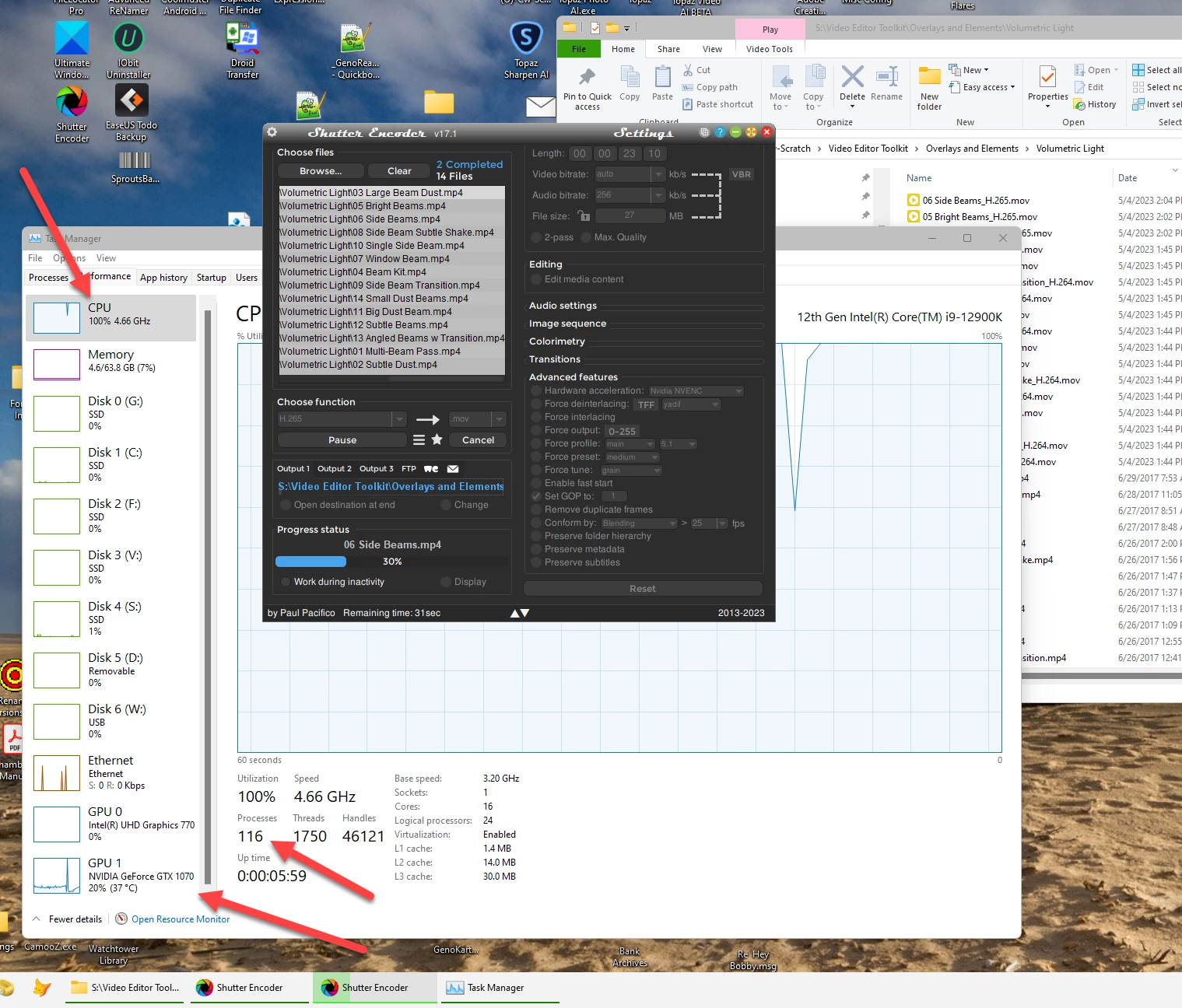The width and height of the screenshot is (1182, 1008).
Task: Enable Work during inactivity
Action: coord(286,582)
